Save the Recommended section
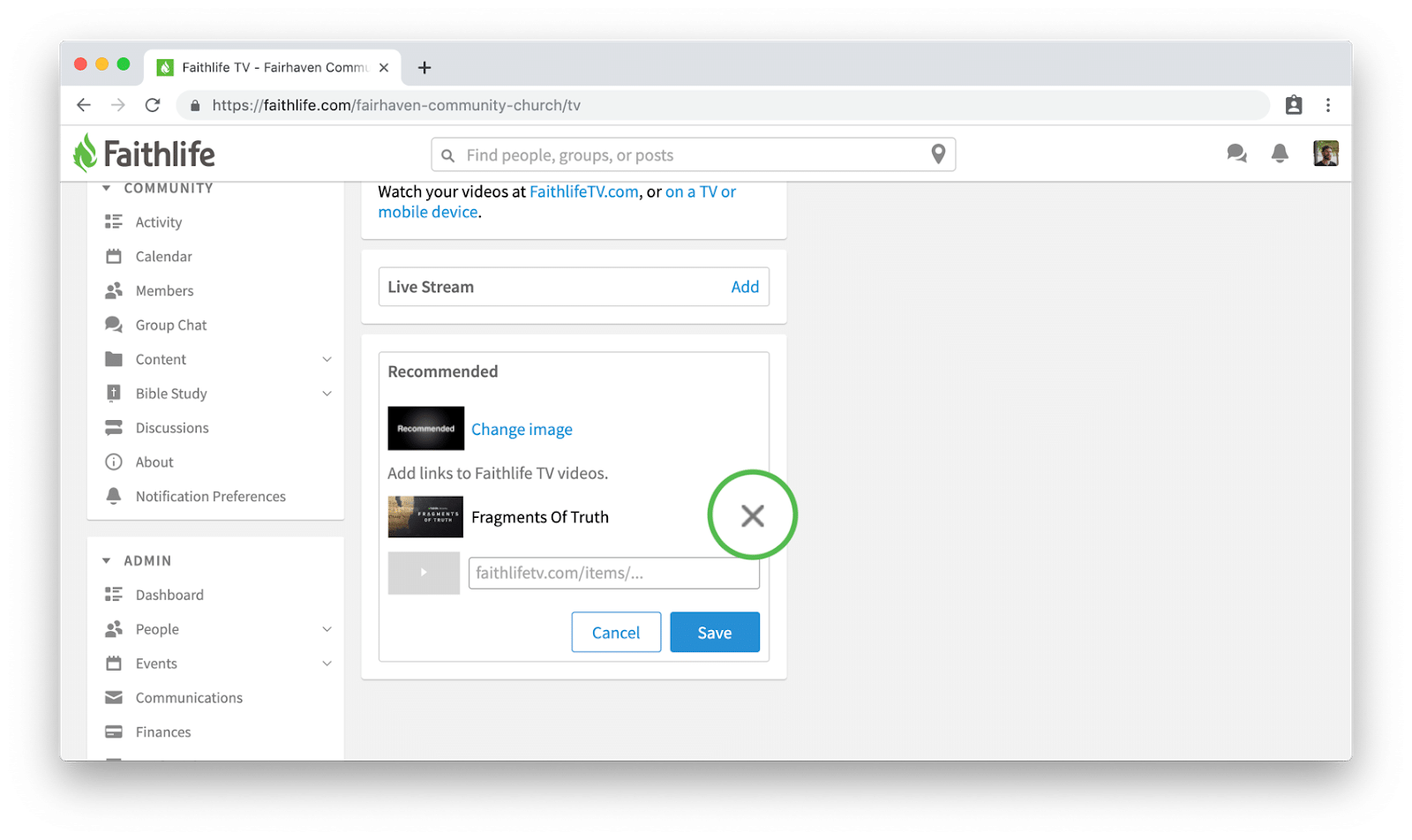Image resolution: width=1412 pixels, height=840 pixels. 715,632
